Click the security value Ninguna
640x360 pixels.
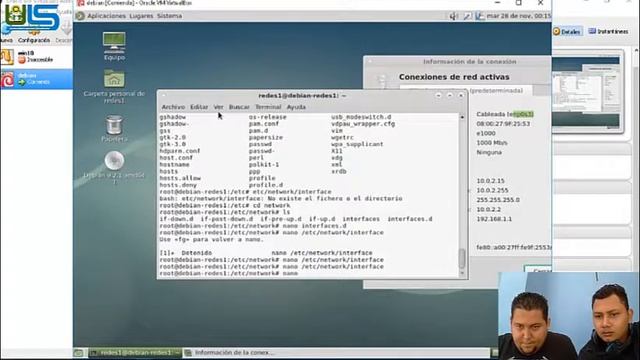(x=489, y=152)
